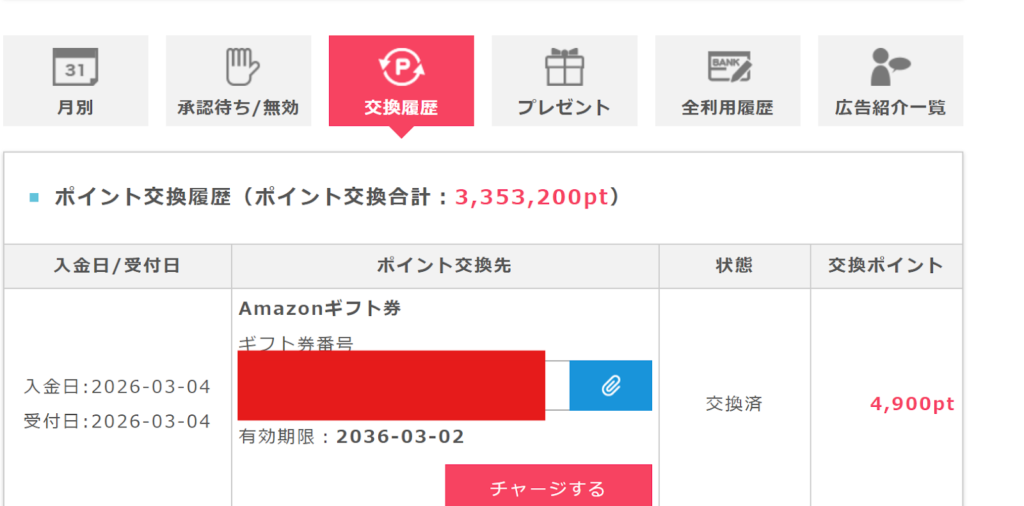The image size is (1024, 506).
Task: Open the 全利用履歴 tab
Action: point(728,108)
